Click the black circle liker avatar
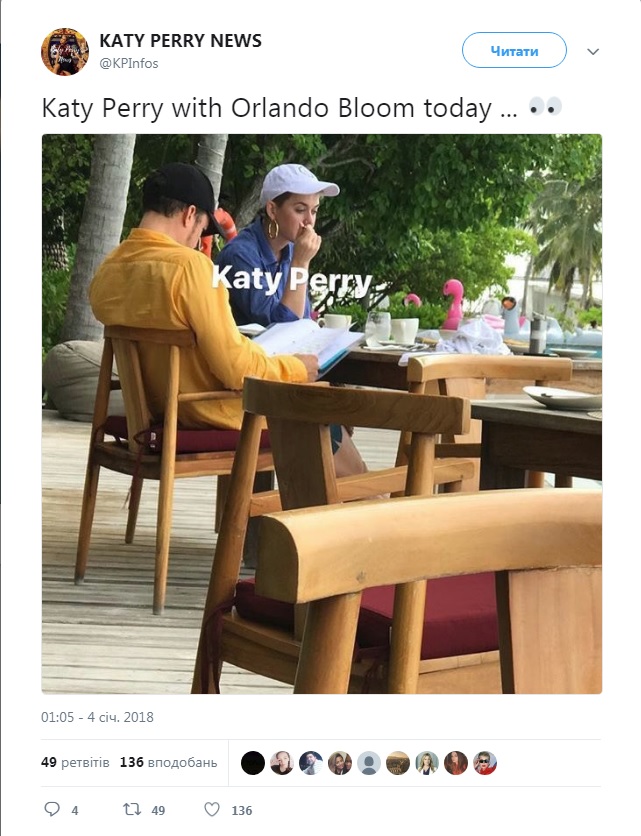Viewport: 641px width, 836px height. 253,763
